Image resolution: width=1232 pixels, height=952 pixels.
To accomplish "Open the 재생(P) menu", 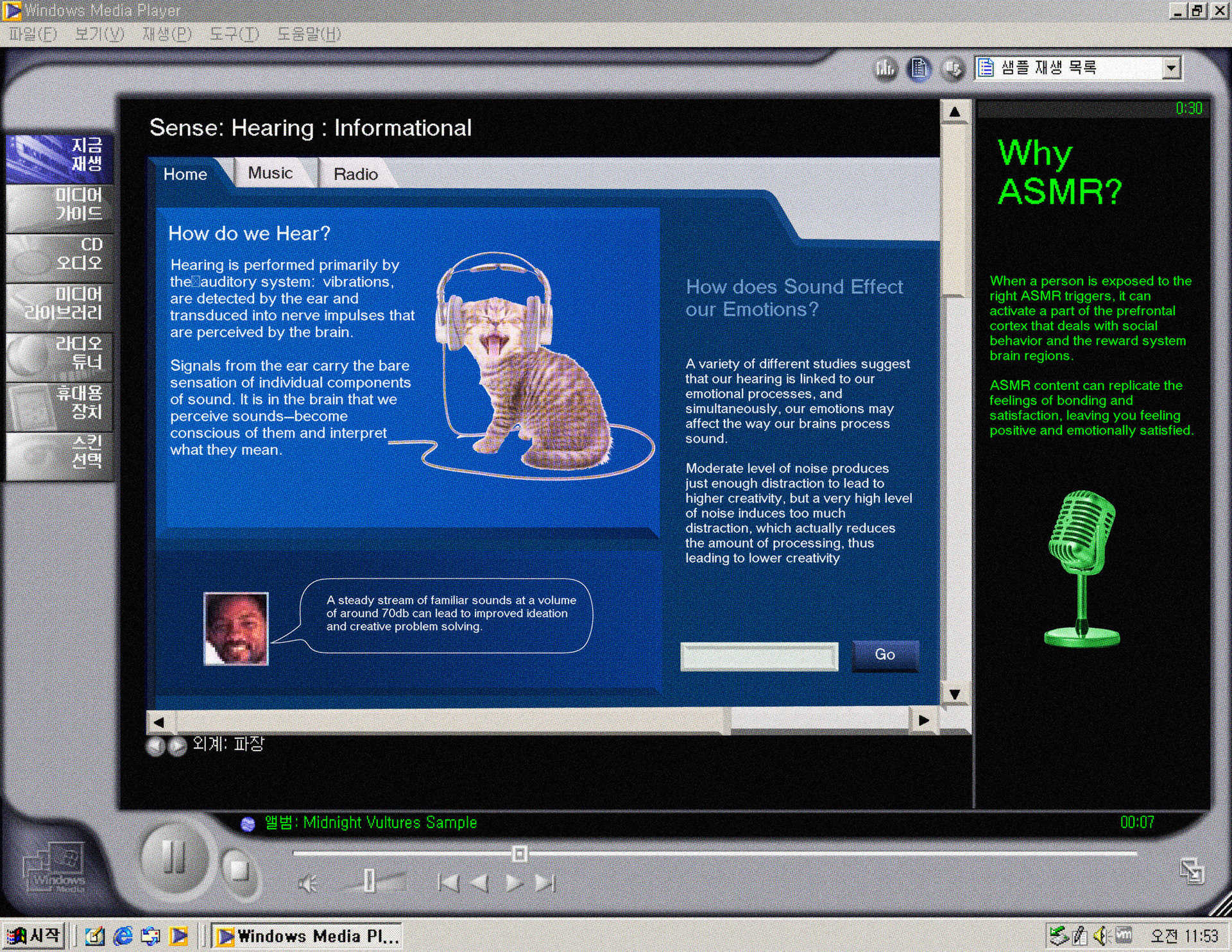I will (x=167, y=34).
